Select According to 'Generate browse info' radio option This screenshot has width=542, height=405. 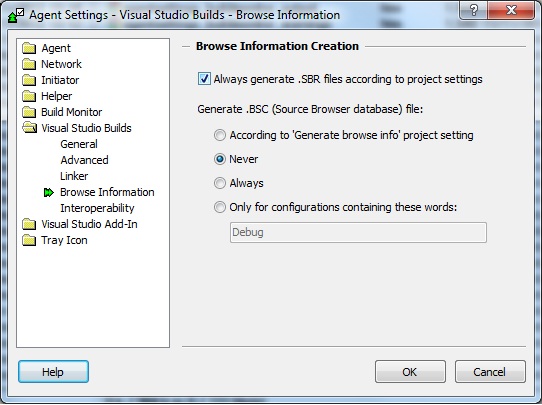(220, 135)
